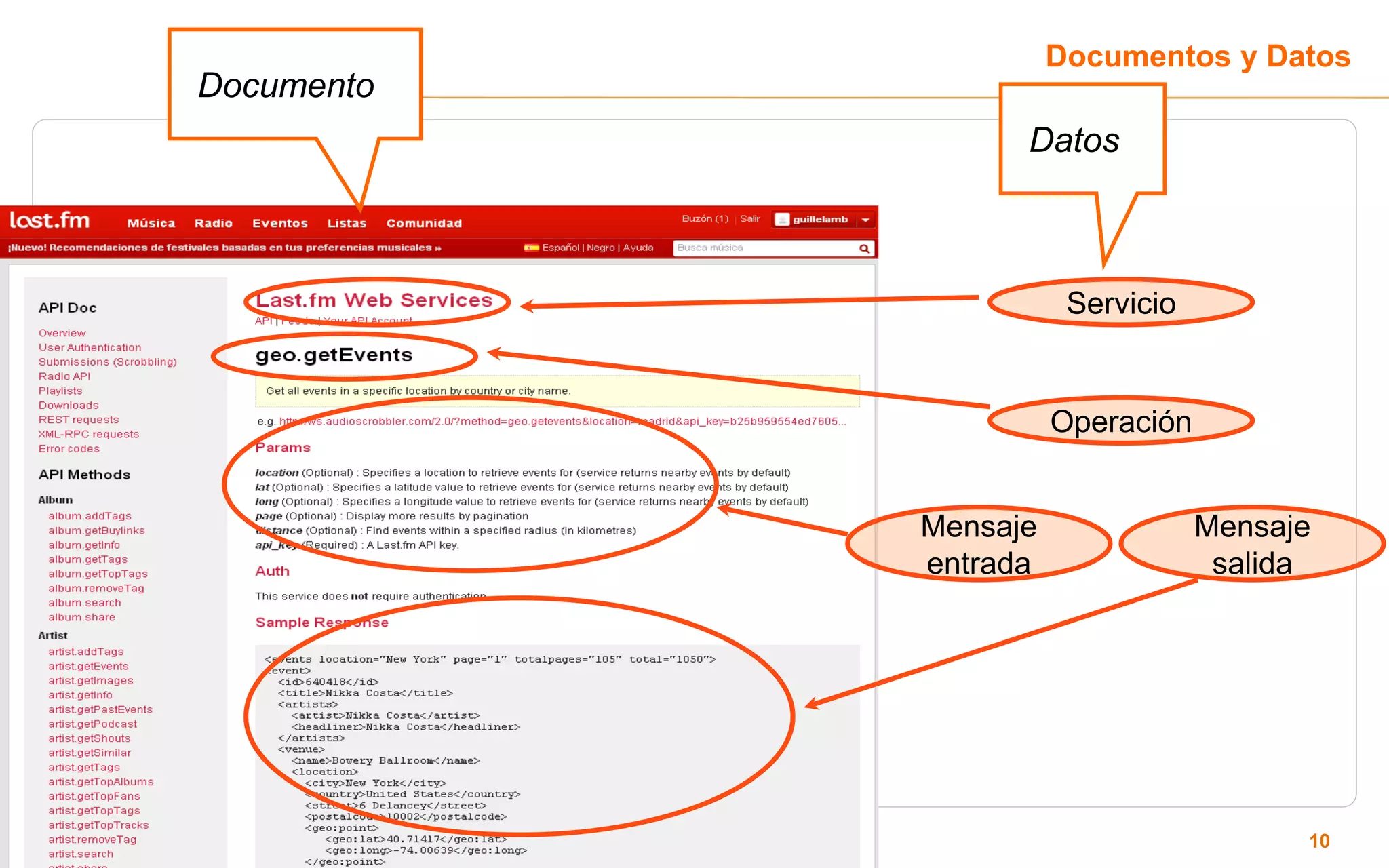Click the search magnifier icon

[864, 249]
